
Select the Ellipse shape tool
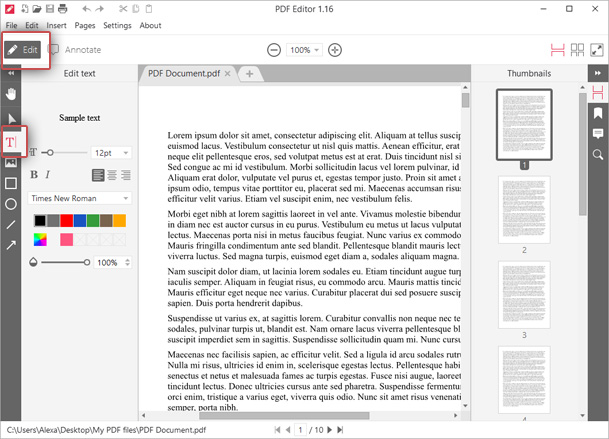[x=11, y=204]
